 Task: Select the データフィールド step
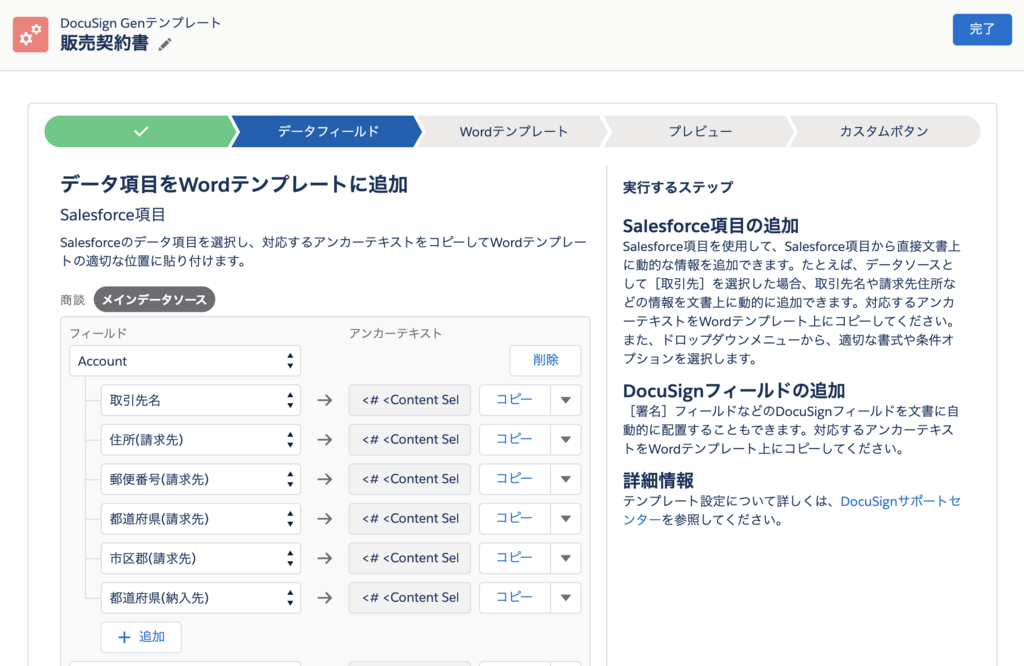point(328,131)
